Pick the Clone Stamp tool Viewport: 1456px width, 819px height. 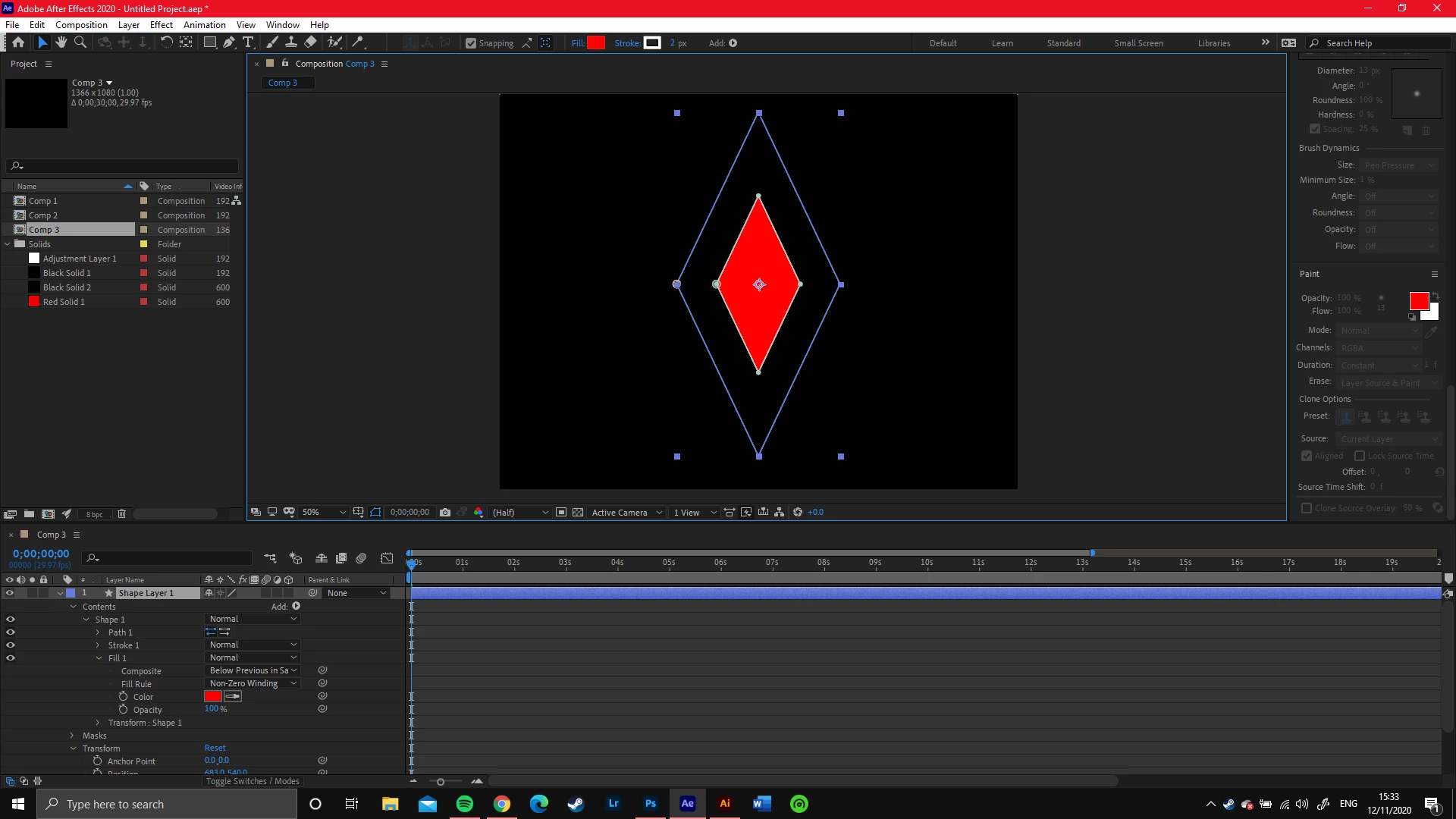pyautogui.click(x=290, y=42)
